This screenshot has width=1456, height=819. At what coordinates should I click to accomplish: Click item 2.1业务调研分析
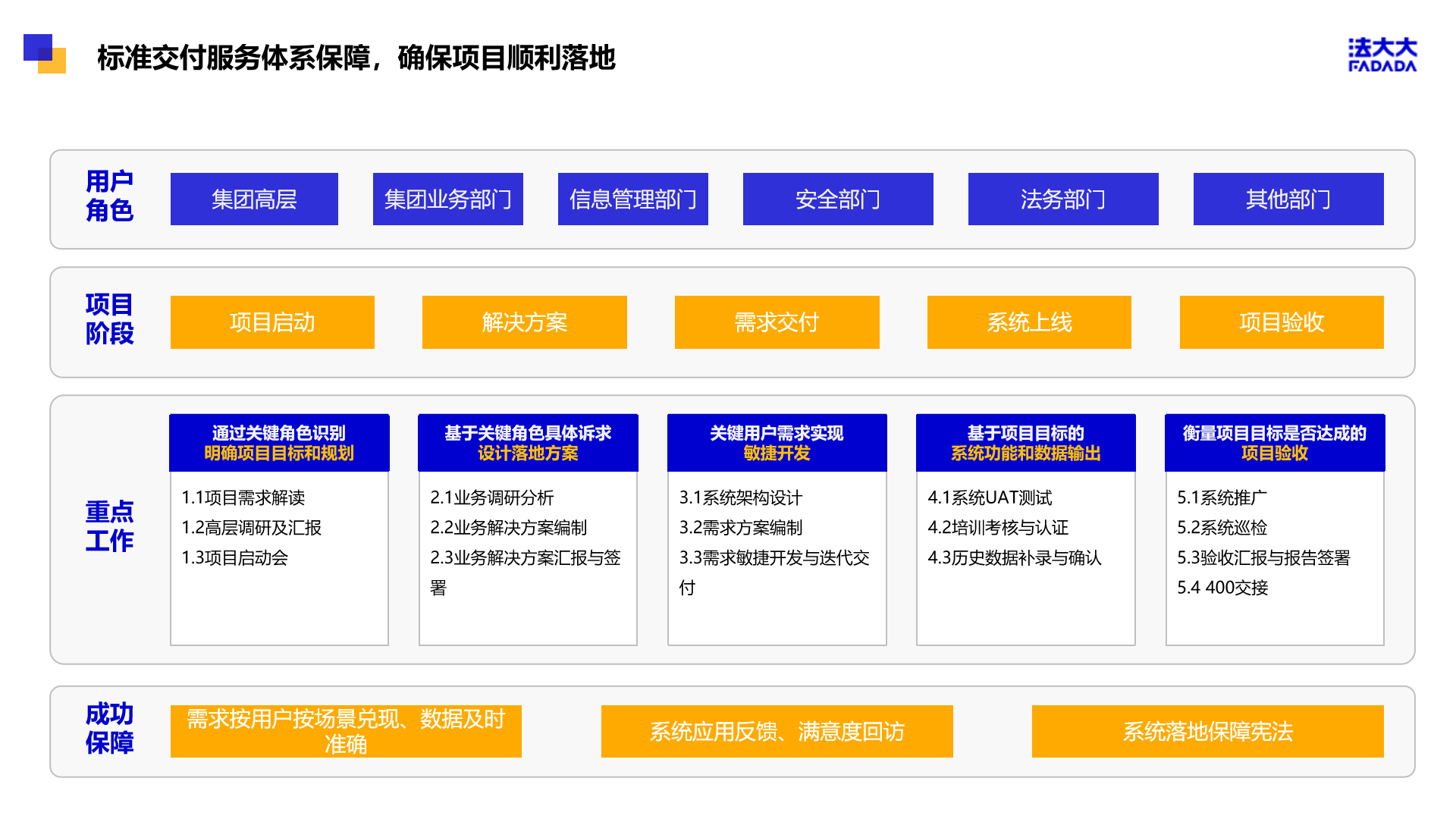[492, 497]
